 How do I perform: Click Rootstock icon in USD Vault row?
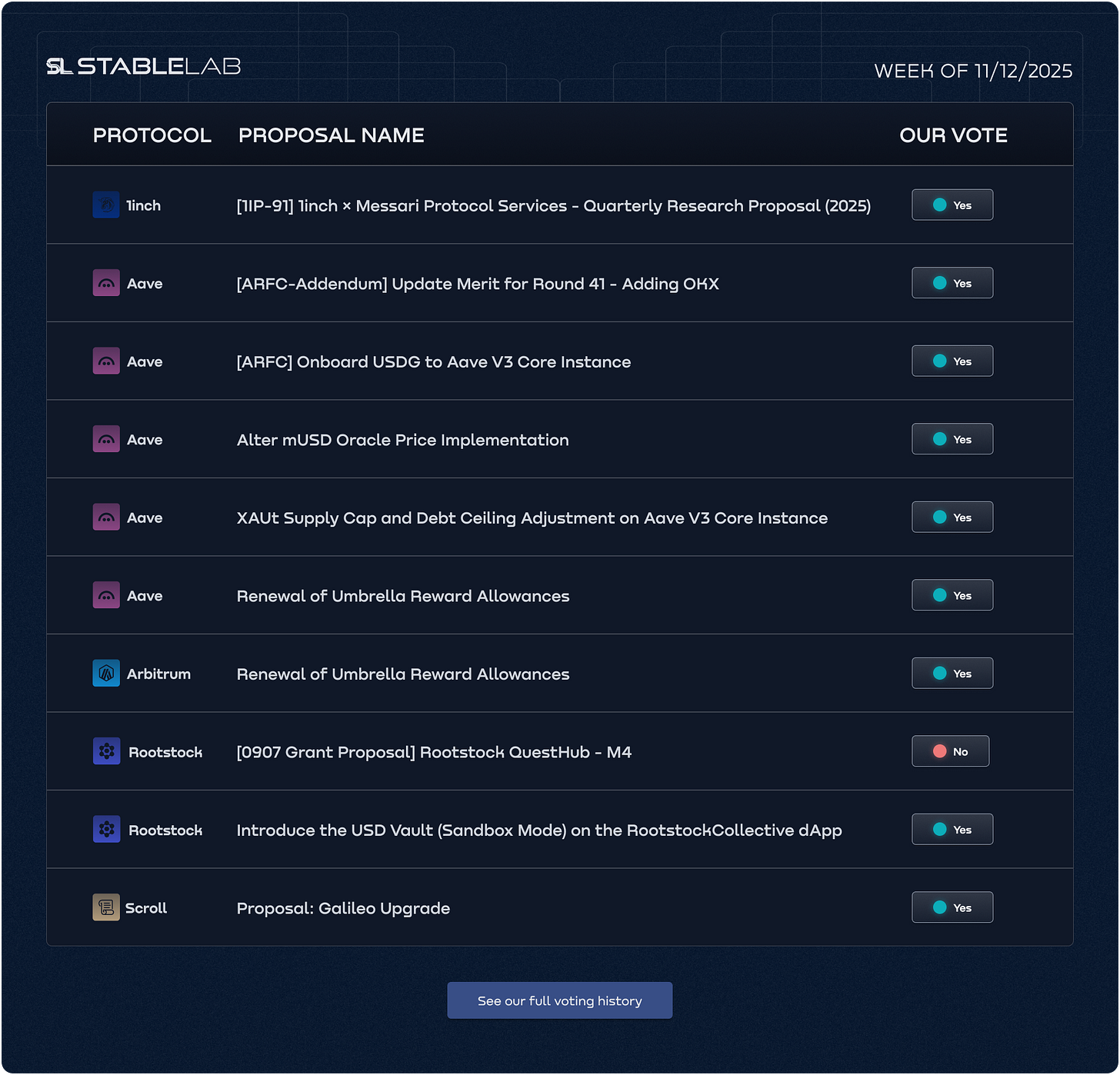coord(106,829)
